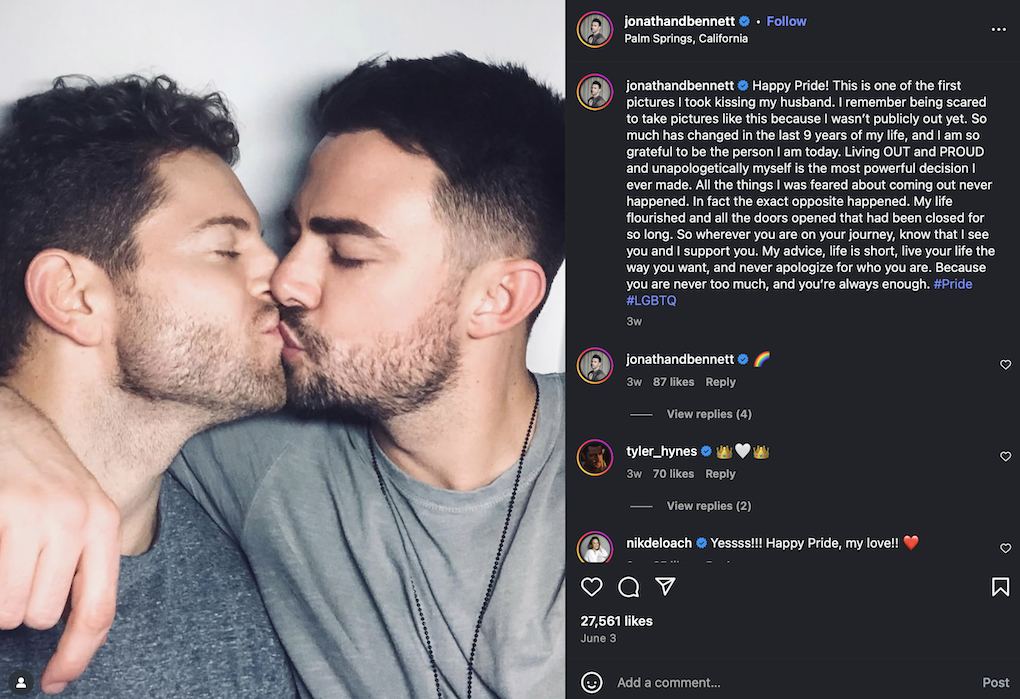Save the post with the bookmark icon
Image resolution: width=1020 pixels, height=699 pixels.
[1000, 587]
